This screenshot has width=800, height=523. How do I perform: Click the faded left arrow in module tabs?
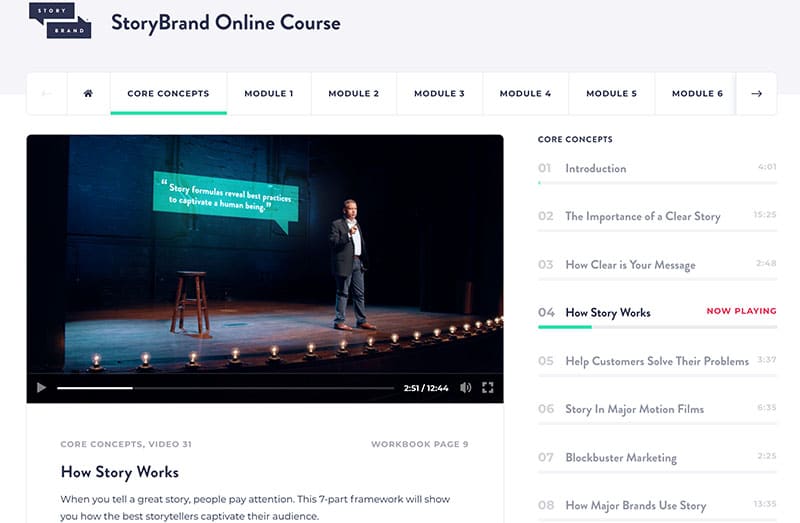[x=46, y=93]
